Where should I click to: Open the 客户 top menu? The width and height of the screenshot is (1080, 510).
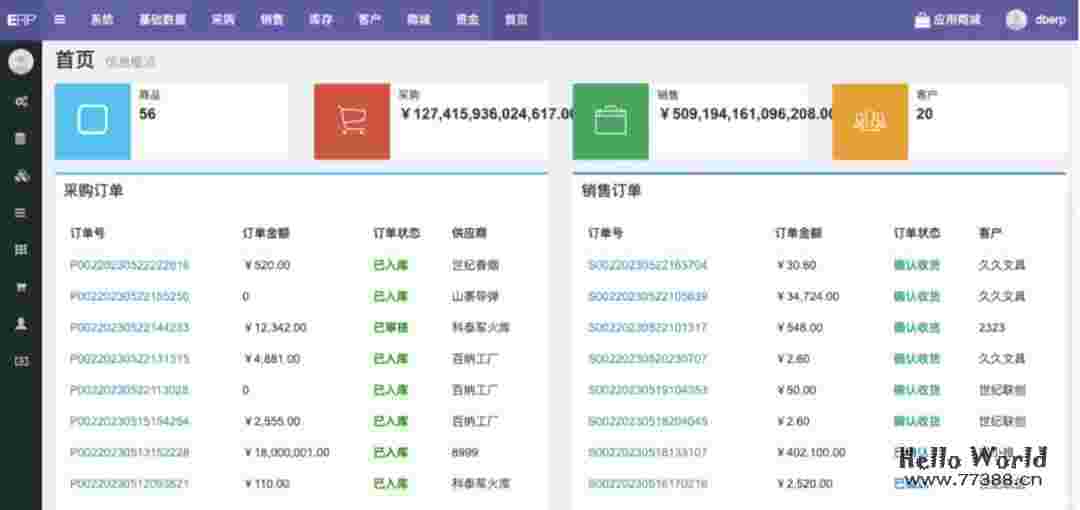click(x=370, y=19)
